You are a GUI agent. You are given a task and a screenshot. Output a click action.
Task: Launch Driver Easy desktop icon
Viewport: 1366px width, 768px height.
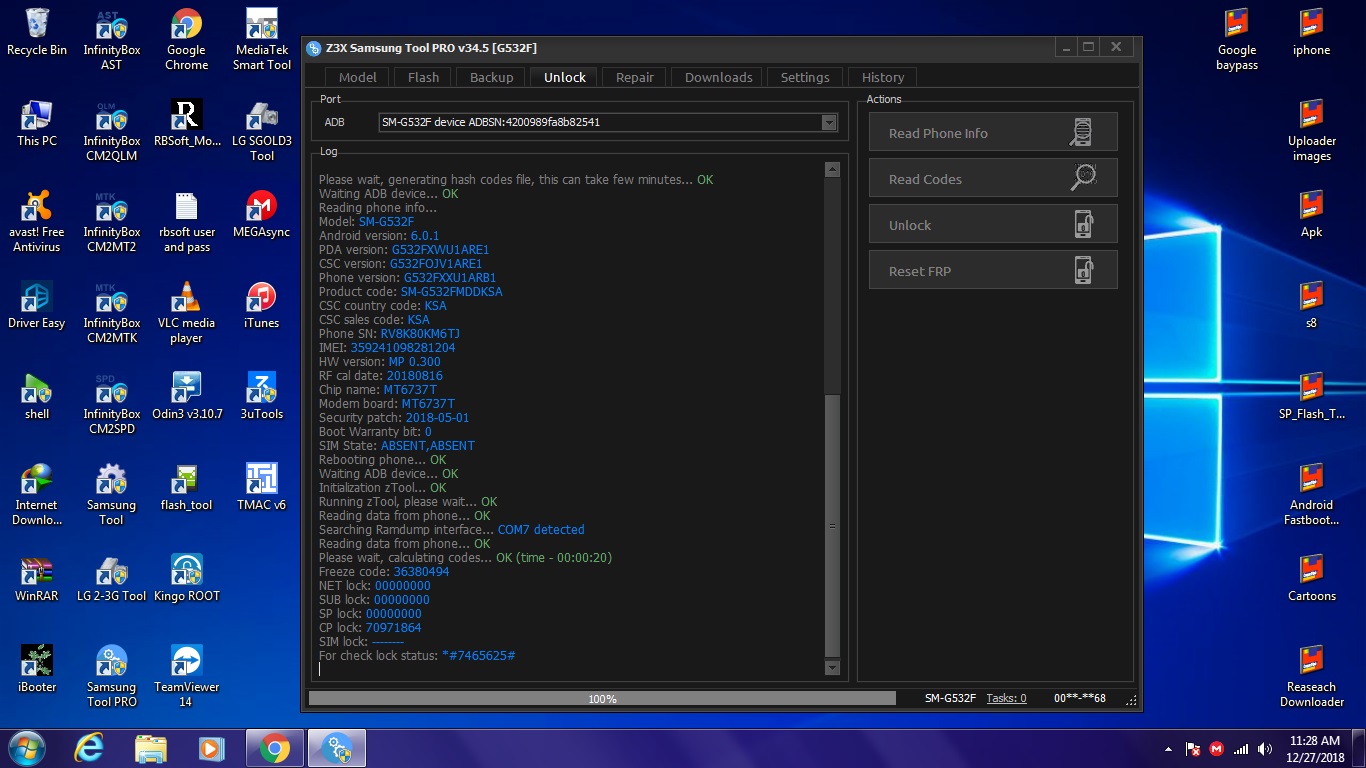(37, 306)
